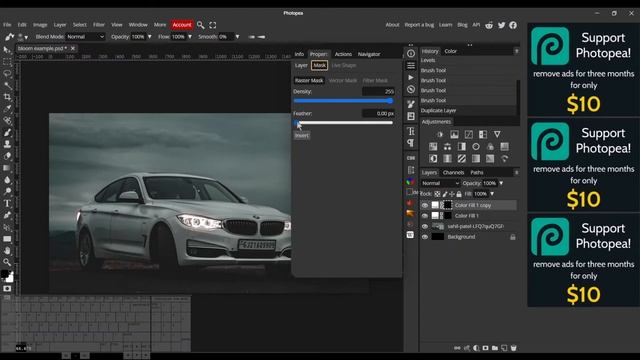
Task: Select the Blur tool
Action: click(x=7, y=180)
